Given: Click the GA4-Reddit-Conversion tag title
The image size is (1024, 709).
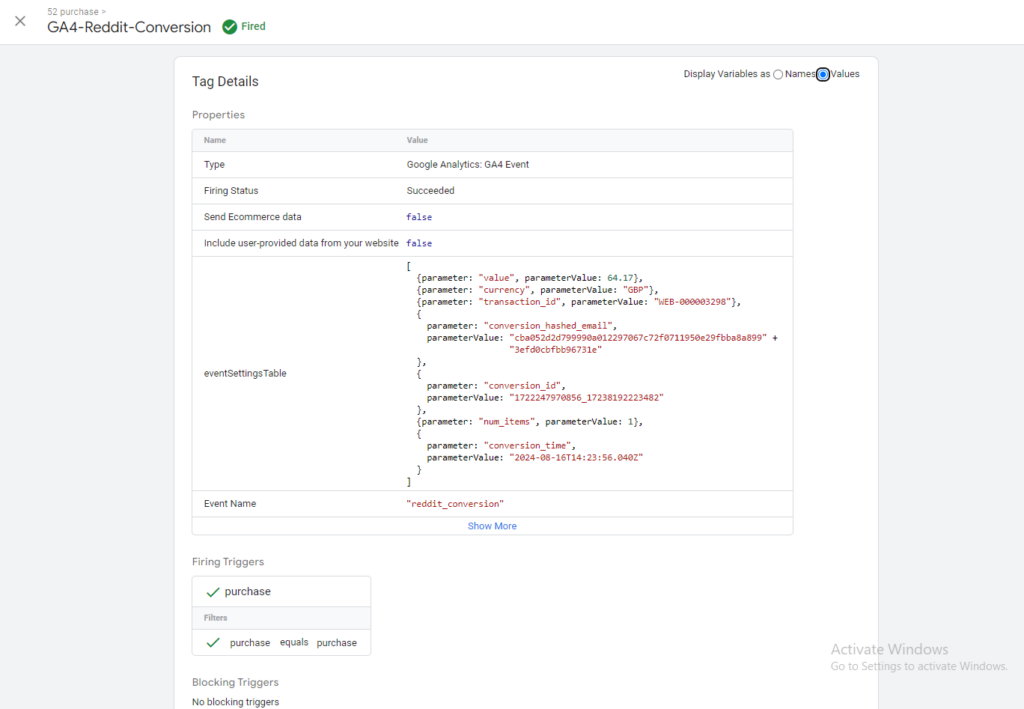Looking at the screenshot, I should (x=129, y=28).
